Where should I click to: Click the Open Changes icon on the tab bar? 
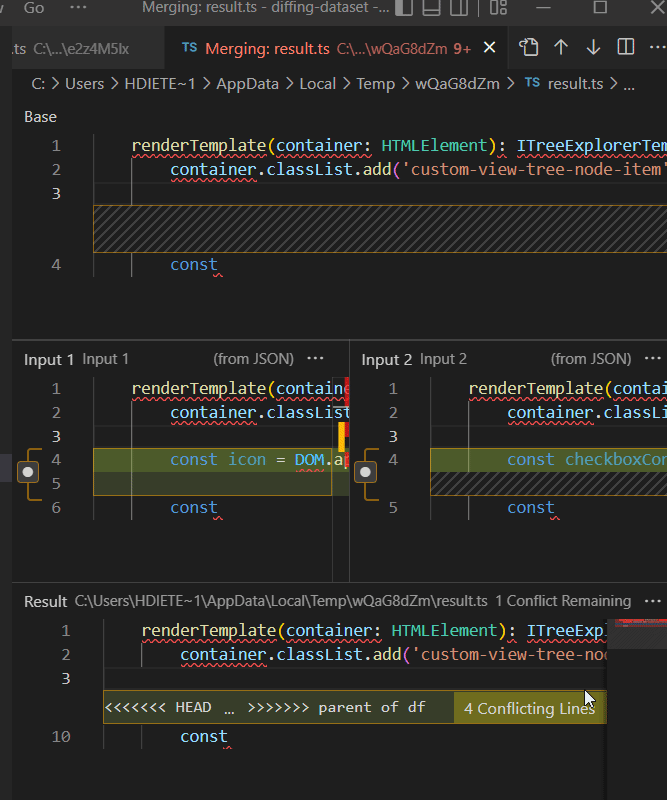click(x=529, y=47)
